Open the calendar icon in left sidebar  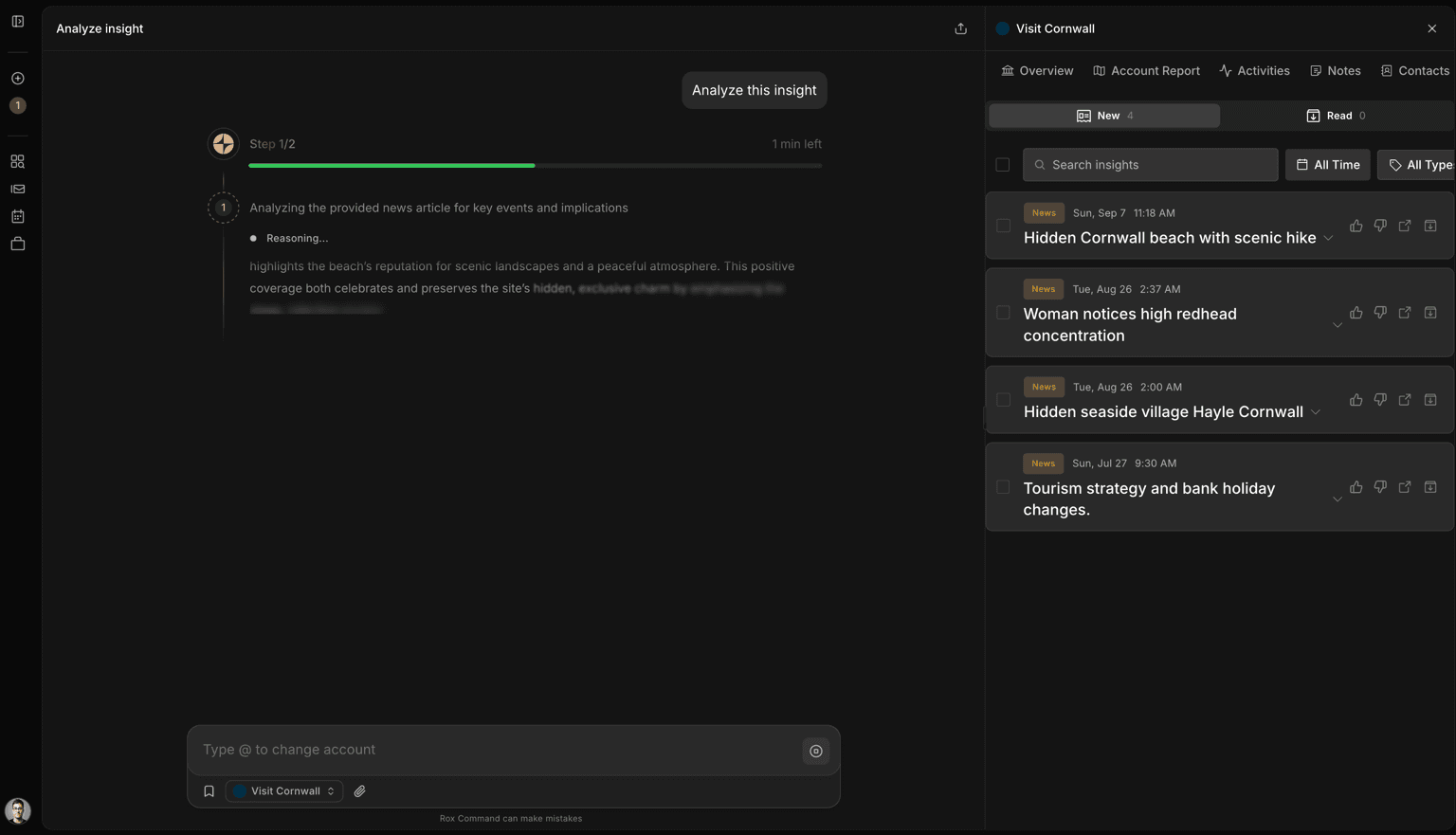click(17, 216)
